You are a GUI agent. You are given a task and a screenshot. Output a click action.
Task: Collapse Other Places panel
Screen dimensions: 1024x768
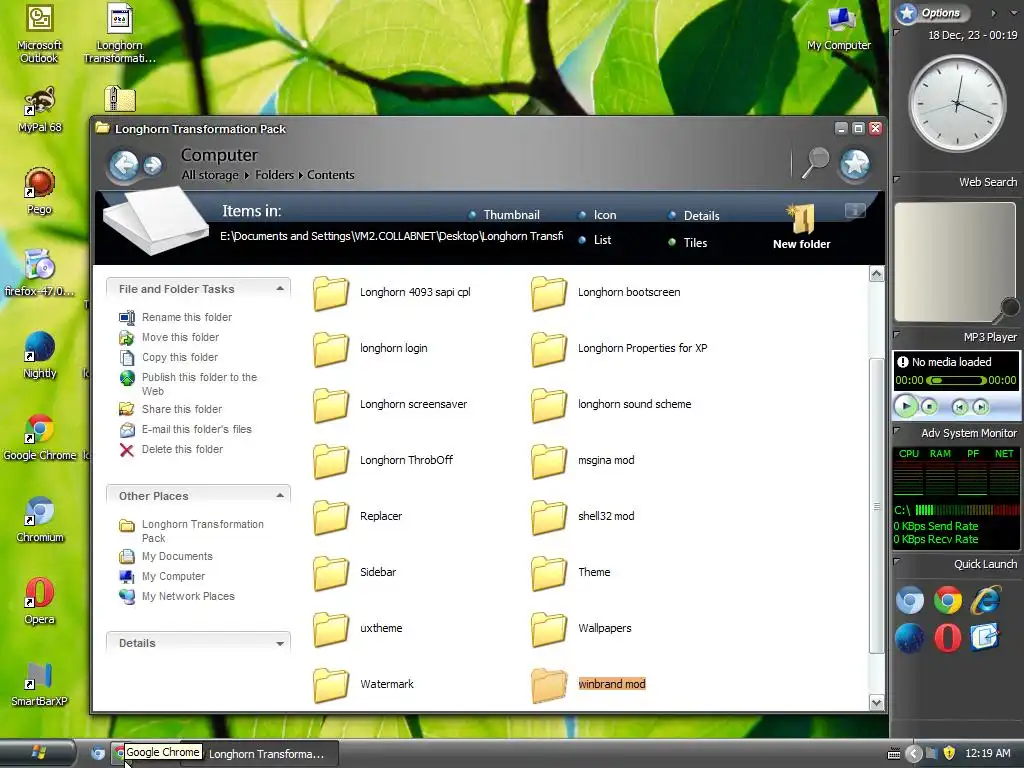pyautogui.click(x=280, y=496)
